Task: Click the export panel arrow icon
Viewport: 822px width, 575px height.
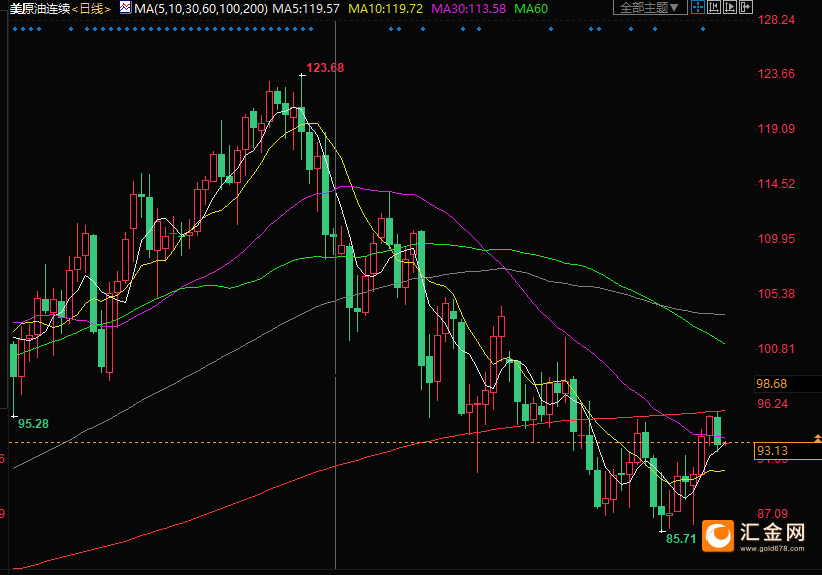Action: [x=746, y=7]
